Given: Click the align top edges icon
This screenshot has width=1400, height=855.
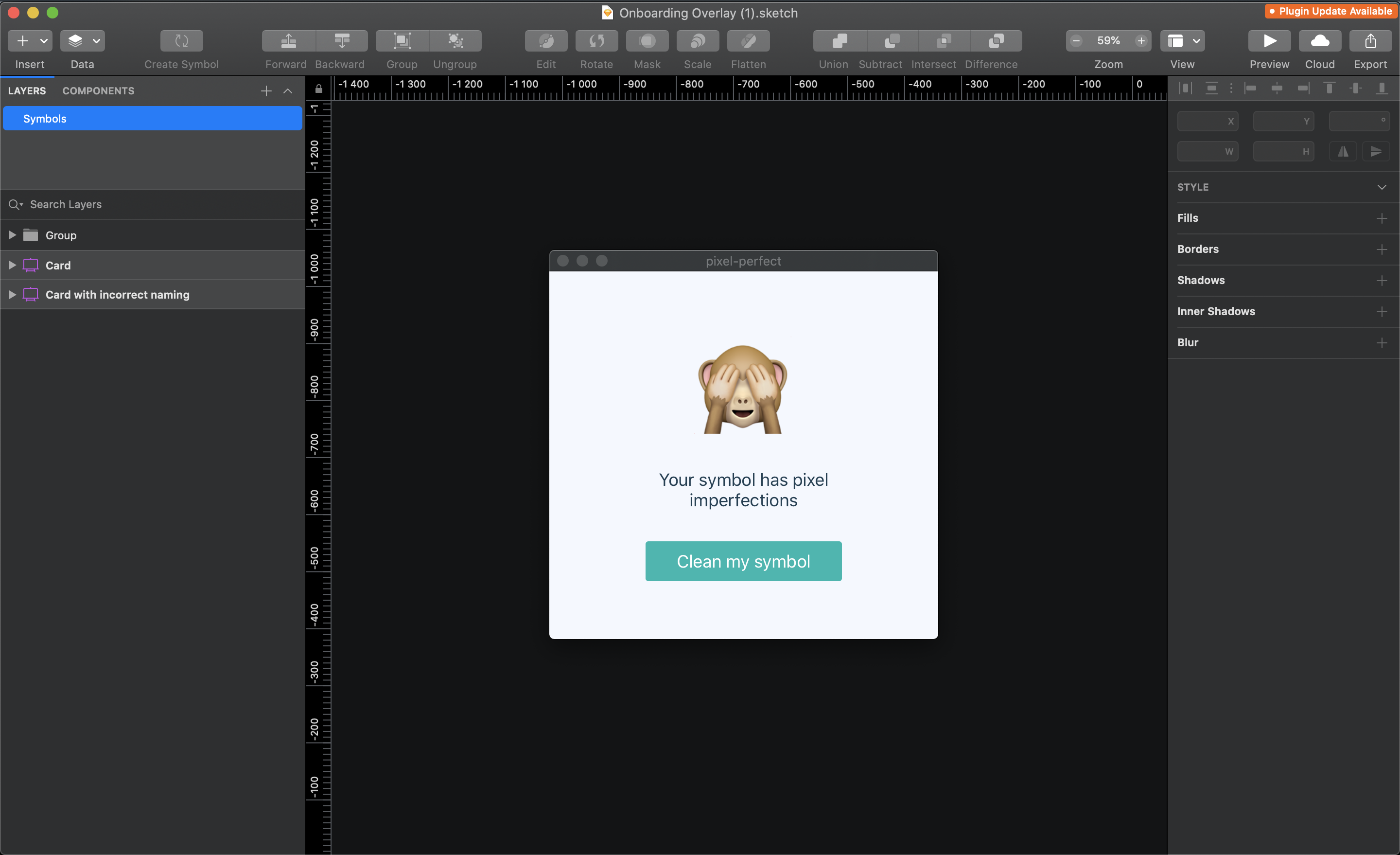Looking at the screenshot, I should [1329, 88].
